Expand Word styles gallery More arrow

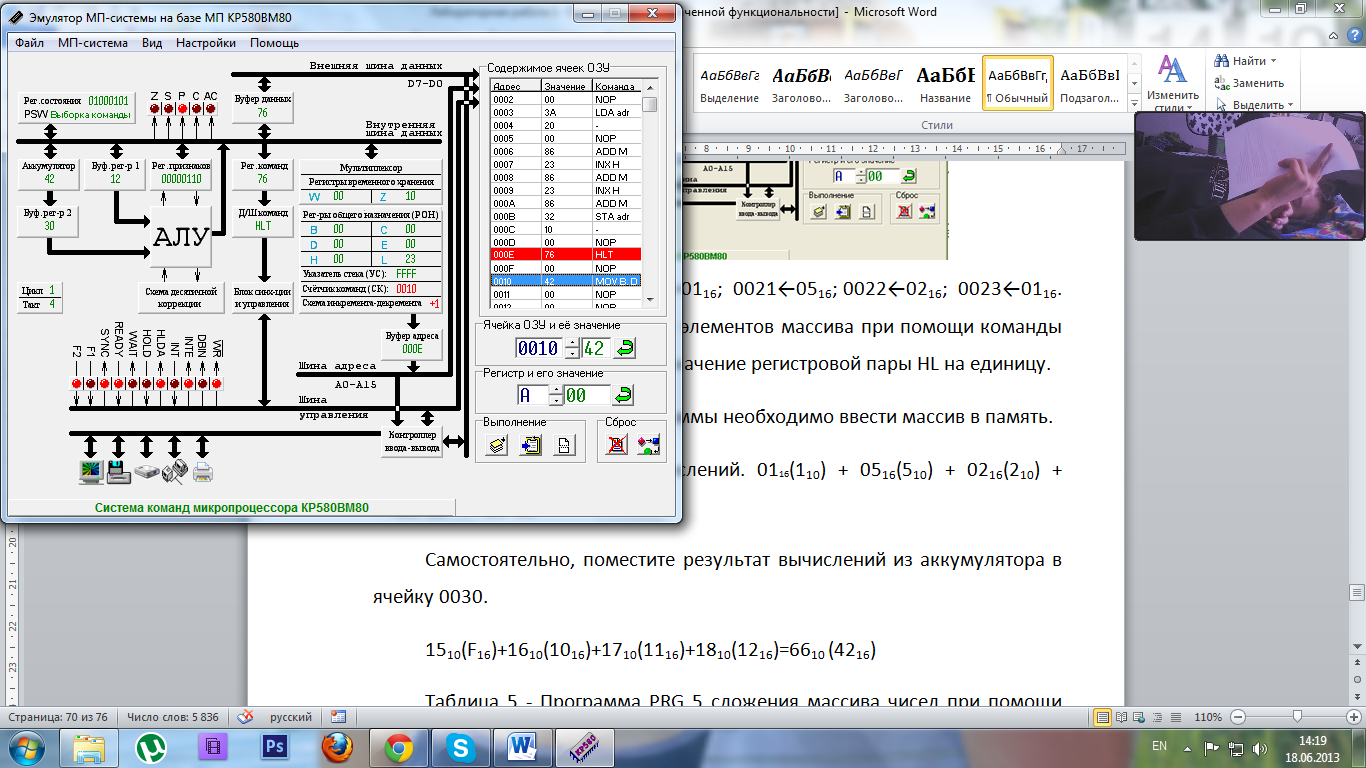[x=1133, y=101]
